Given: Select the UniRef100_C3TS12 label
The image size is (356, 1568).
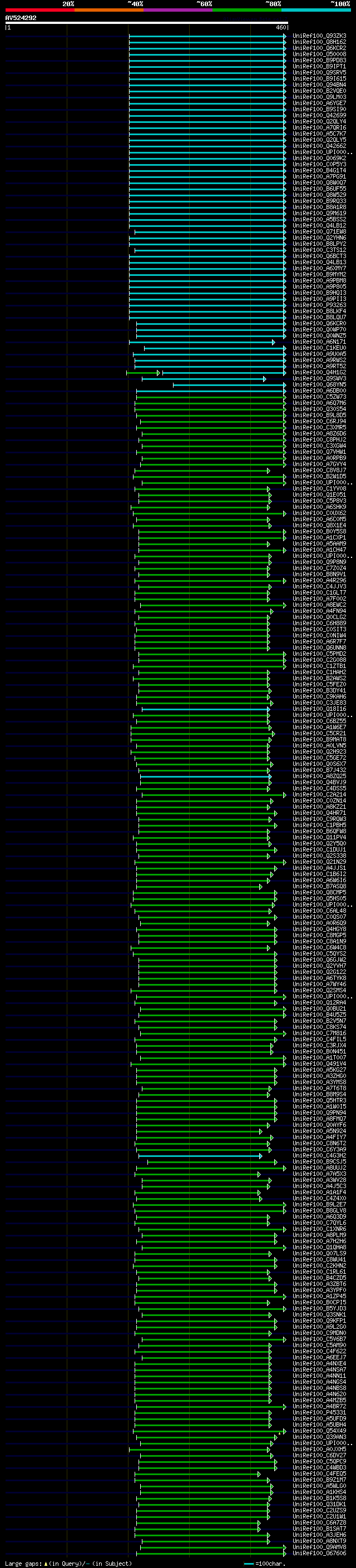Looking at the screenshot, I should (x=319, y=250).
